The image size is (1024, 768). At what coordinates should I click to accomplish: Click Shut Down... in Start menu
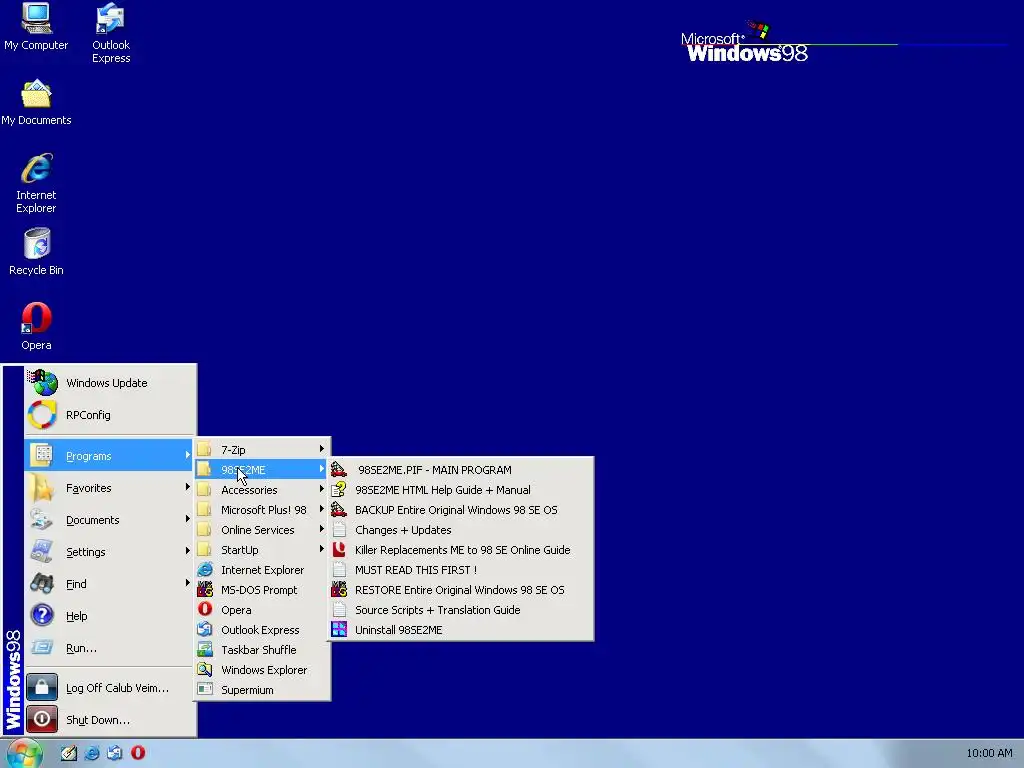click(110, 719)
